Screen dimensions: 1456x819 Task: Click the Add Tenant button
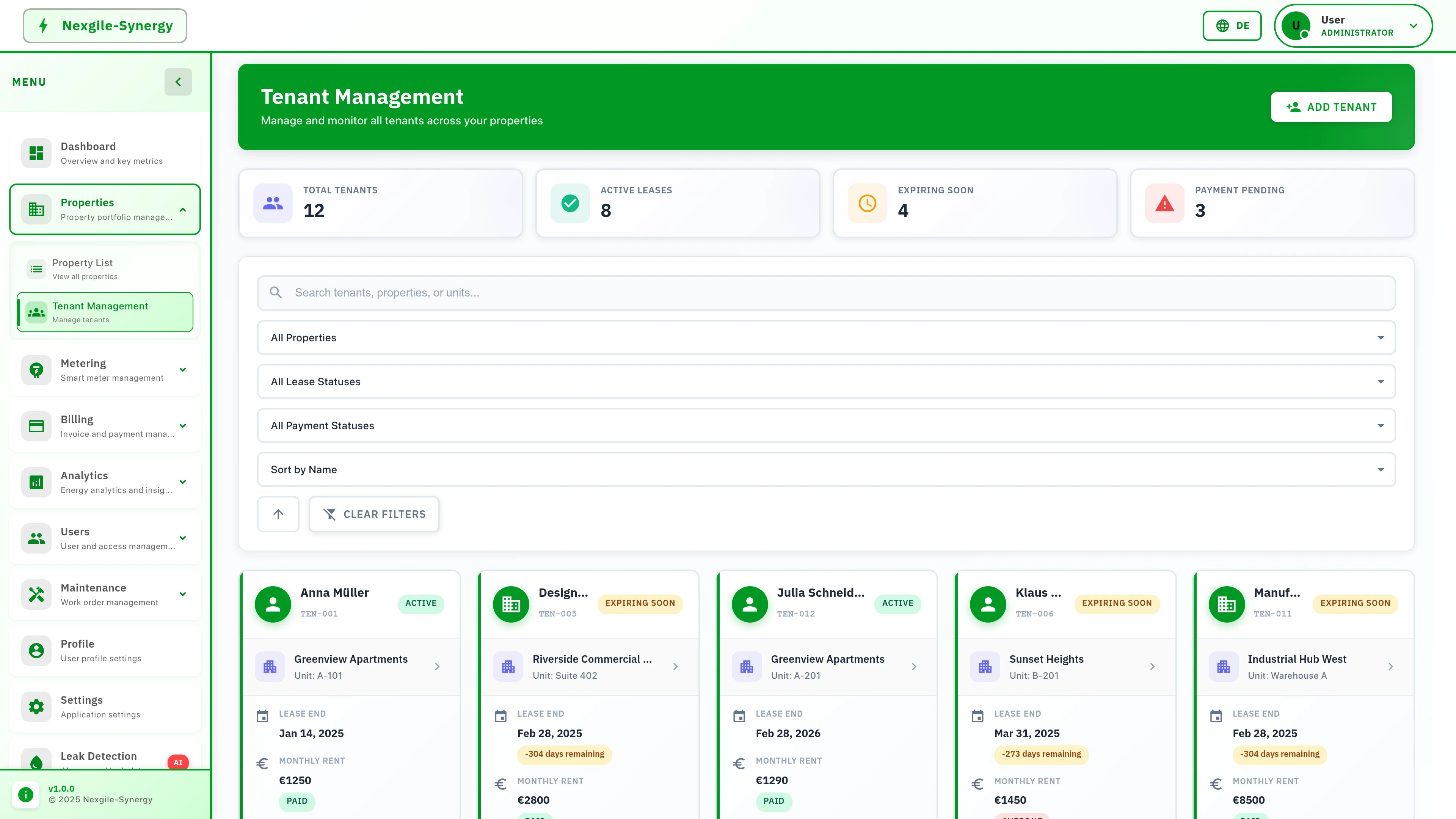(x=1331, y=106)
